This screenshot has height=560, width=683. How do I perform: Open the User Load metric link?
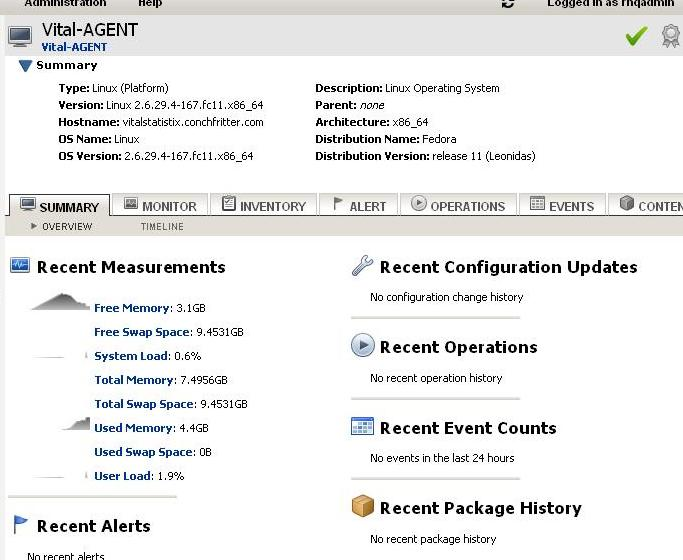[x=124, y=476]
